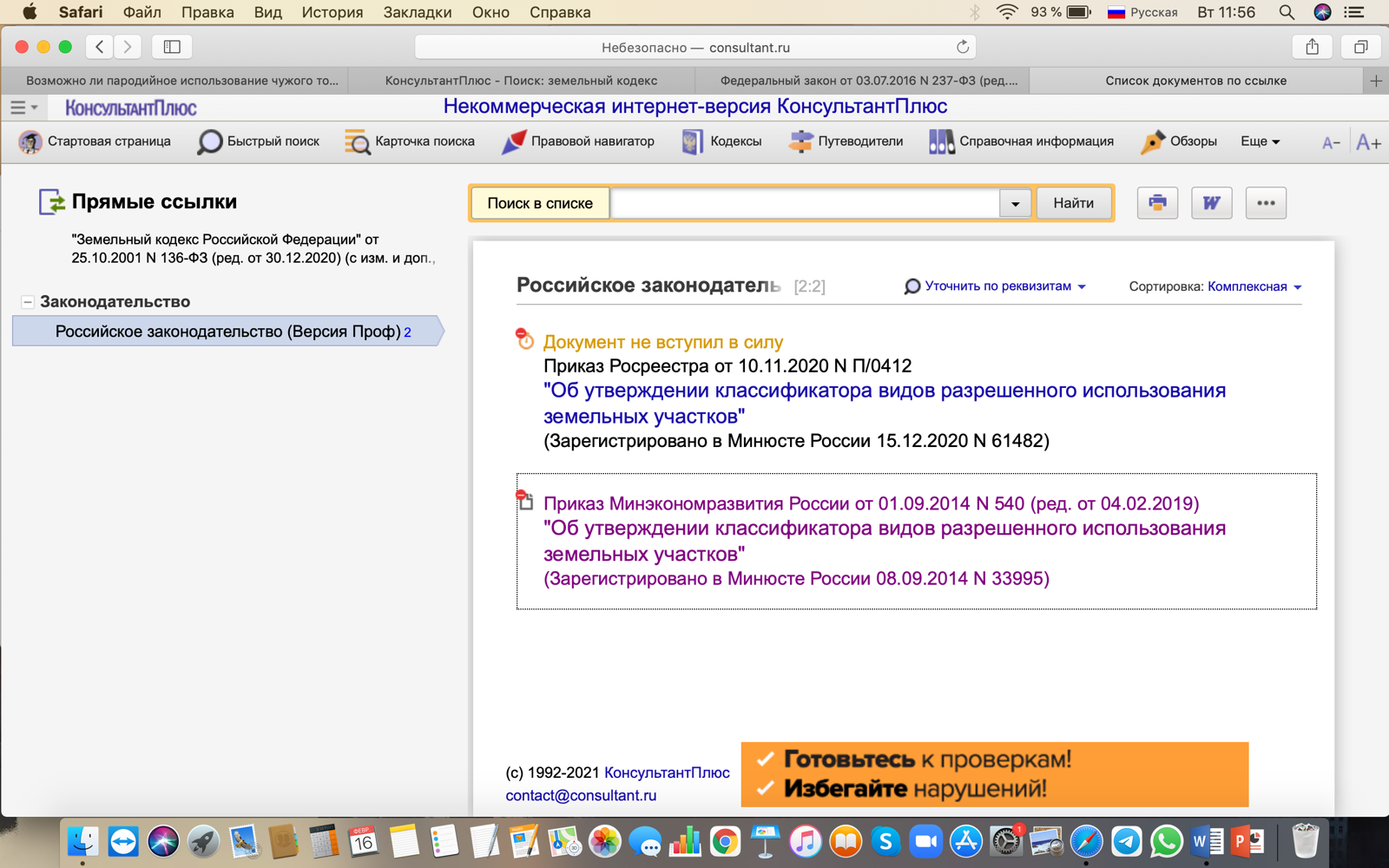Expand the Еще dropdown menu
The image size is (1389, 868).
click(x=1261, y=141)
